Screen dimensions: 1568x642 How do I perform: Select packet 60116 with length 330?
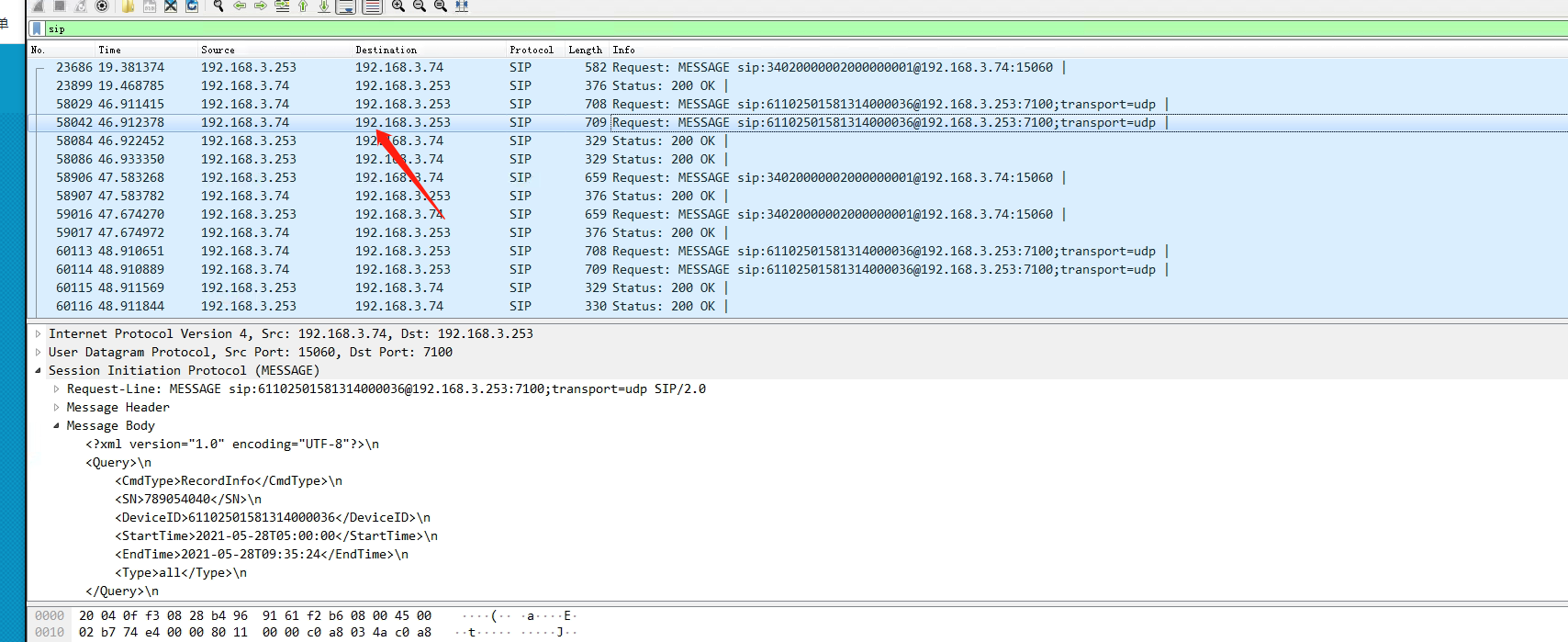pyautogui.click(x=797, y=306)
